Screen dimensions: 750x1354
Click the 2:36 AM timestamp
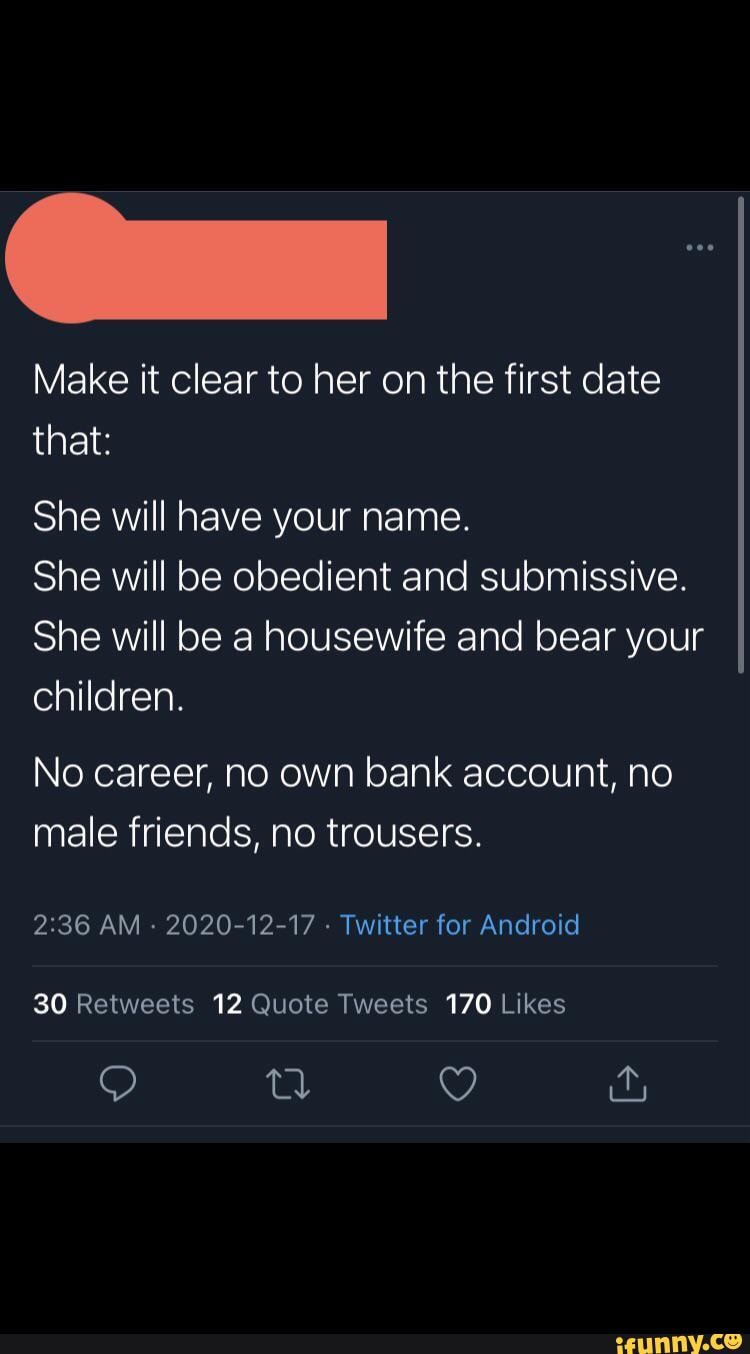87,924
